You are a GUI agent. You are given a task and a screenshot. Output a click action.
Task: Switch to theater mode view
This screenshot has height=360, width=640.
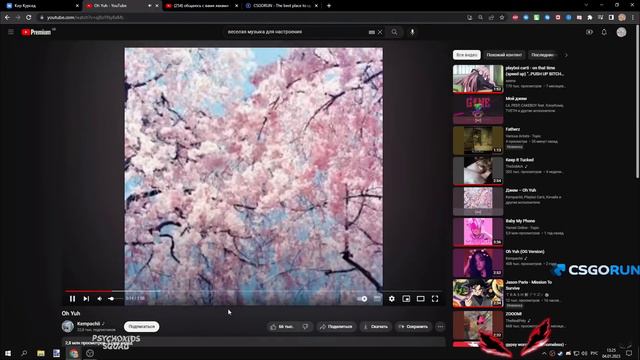tap(420, 299)
